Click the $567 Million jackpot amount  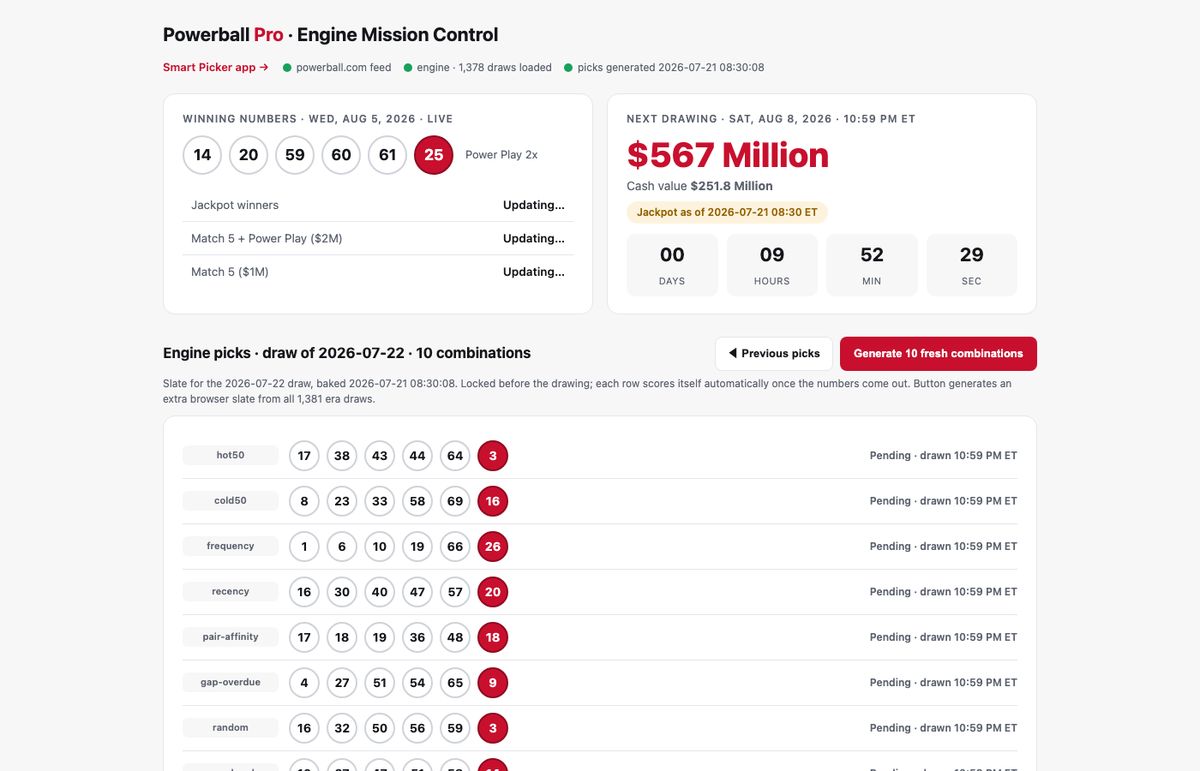pyautogui.click(x=728, y=155)
